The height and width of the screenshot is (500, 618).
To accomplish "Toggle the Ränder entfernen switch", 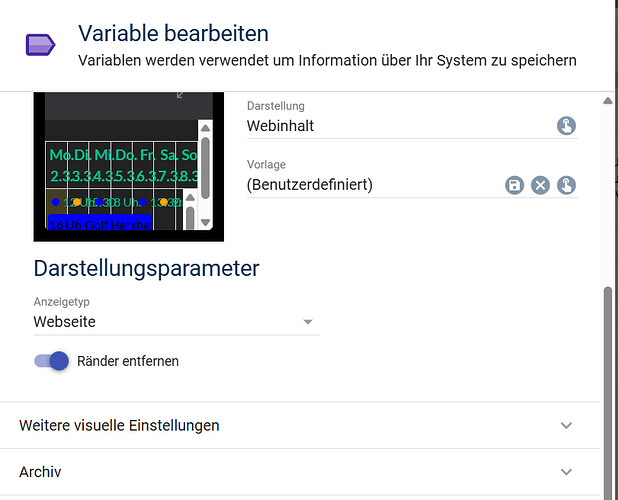I will click(x=51, y=360).
